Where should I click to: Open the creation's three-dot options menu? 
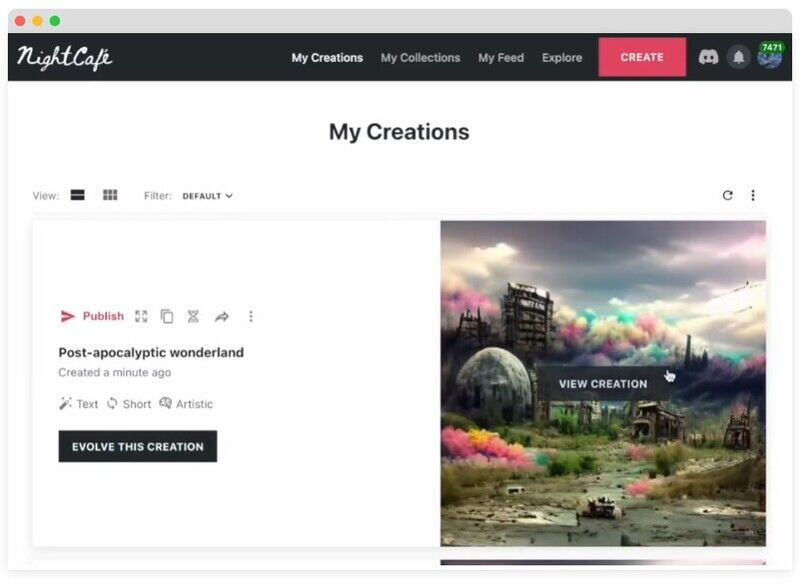point(251,316)
